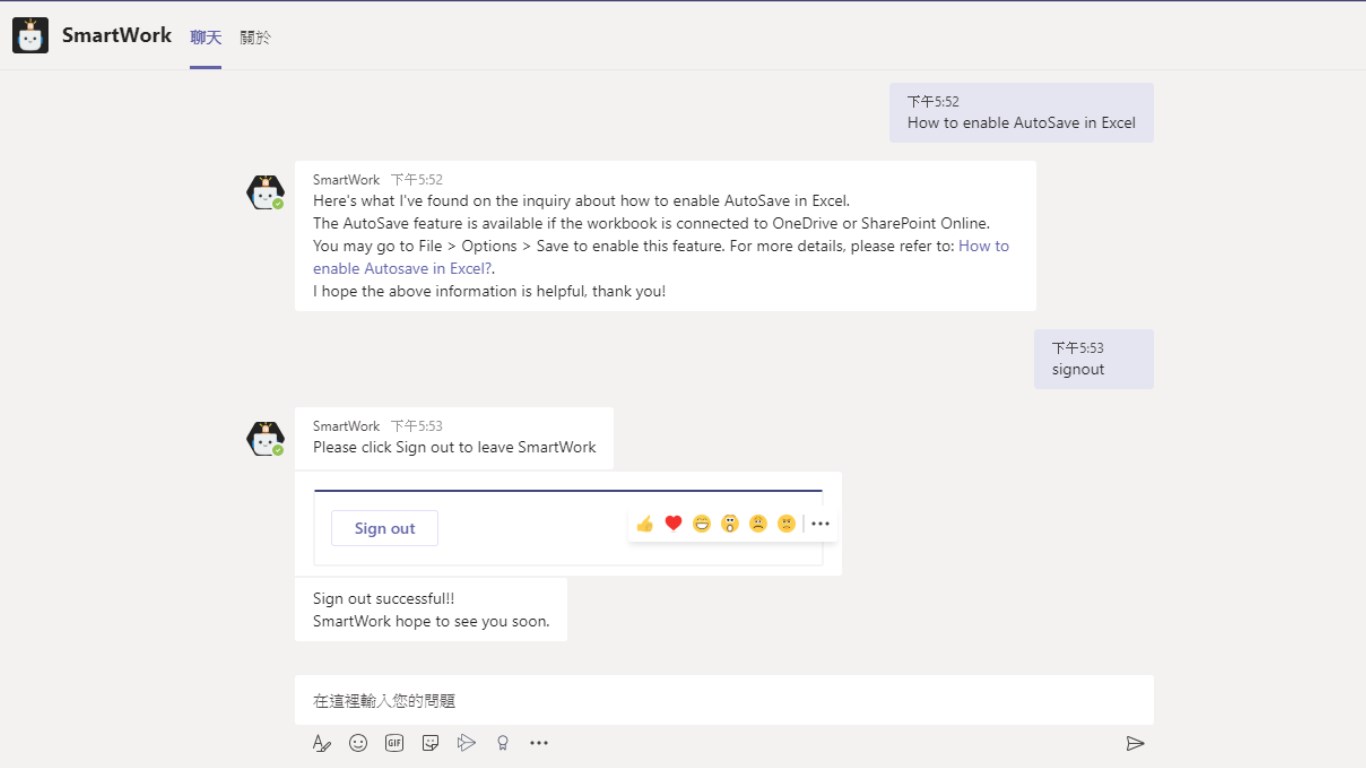
Task: Open the sticker picker
Action: pos(431,743)
